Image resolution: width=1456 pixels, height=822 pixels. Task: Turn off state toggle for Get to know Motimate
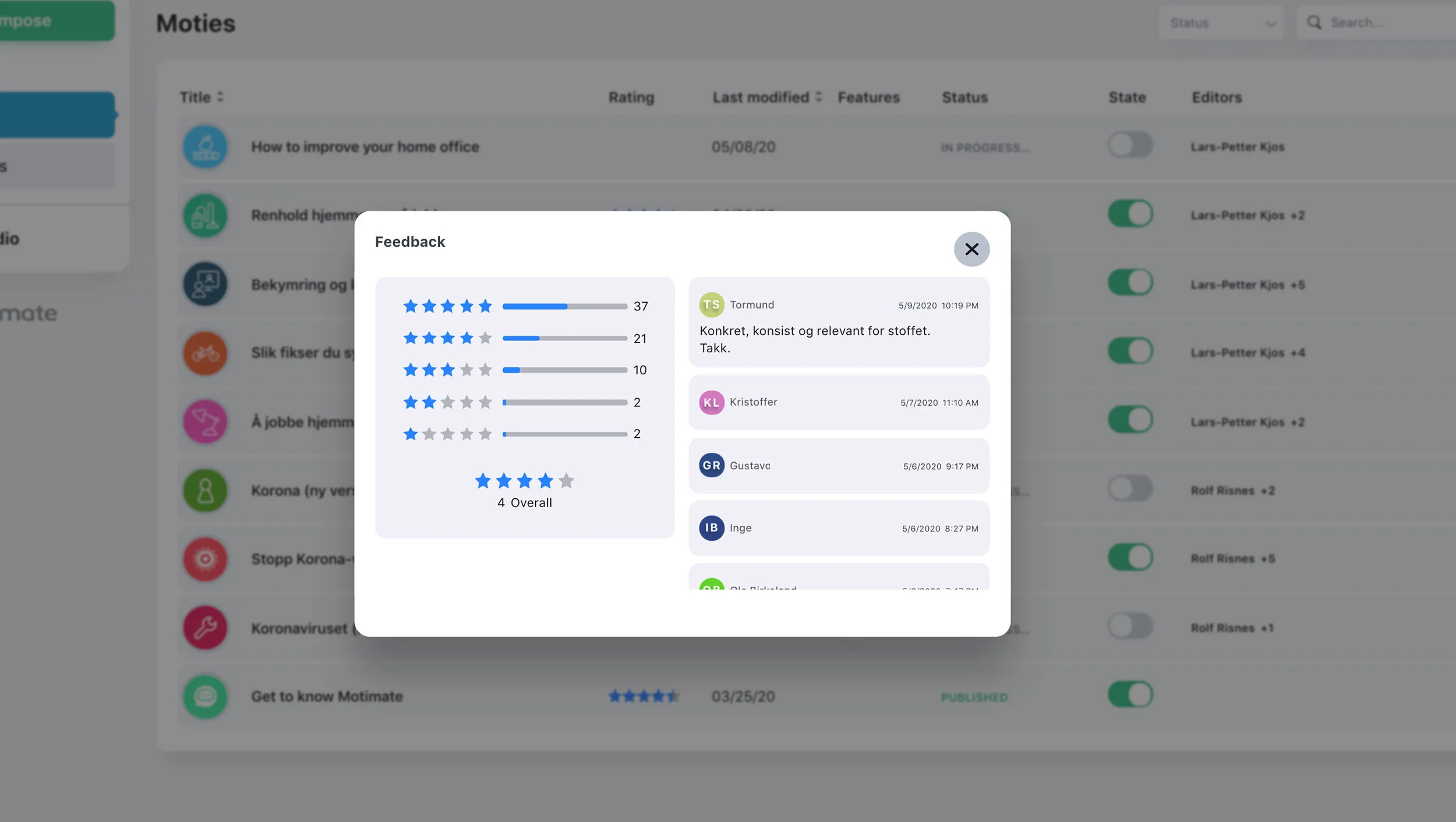1130,695
